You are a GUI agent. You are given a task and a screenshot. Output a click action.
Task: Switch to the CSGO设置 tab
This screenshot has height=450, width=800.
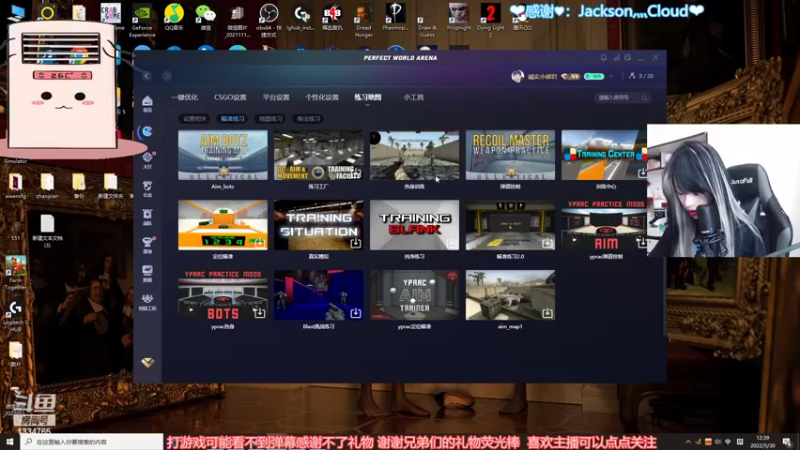(x=230, y=97)
